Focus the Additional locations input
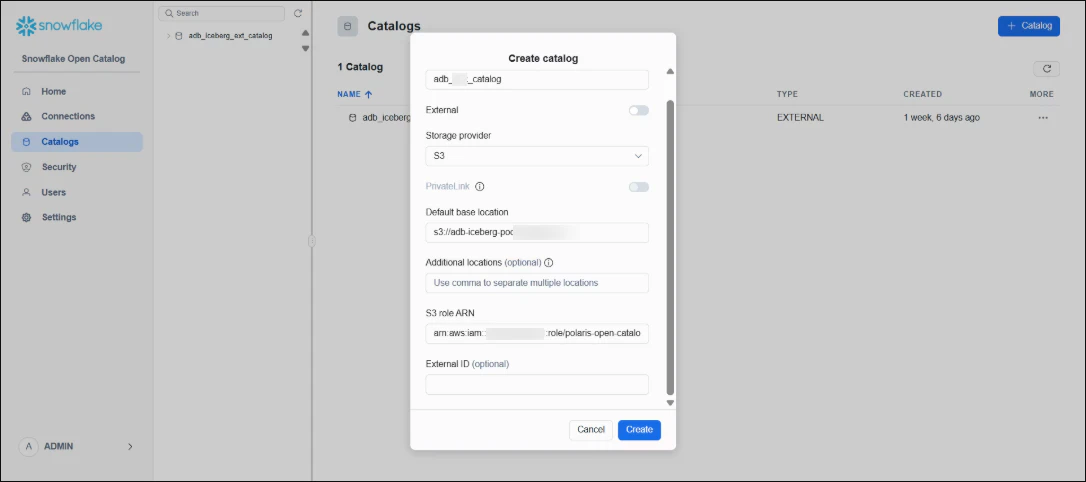 tap(537, 283)
